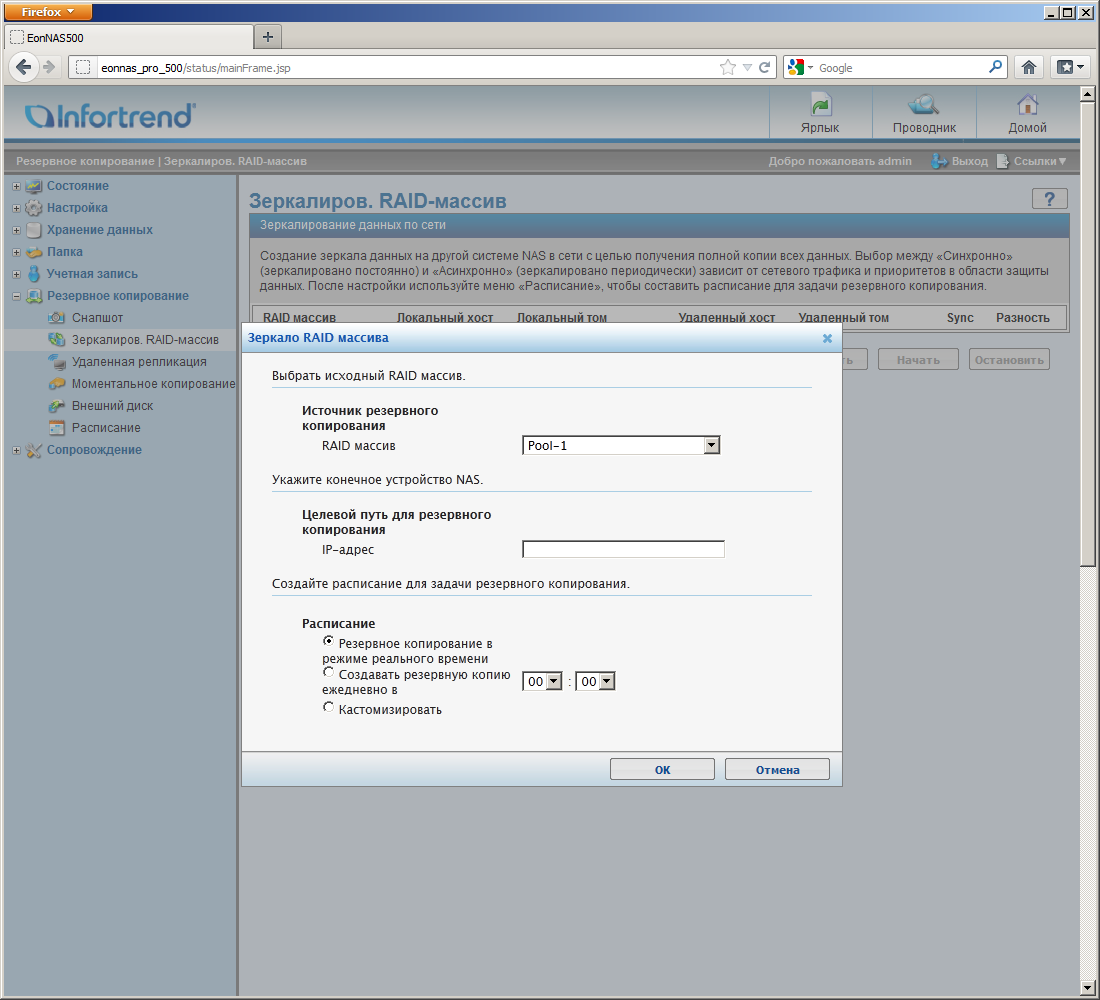This screenshot has height=1000, width=1100.
Task: Click the Выход logout link
Action: (970, 161)
